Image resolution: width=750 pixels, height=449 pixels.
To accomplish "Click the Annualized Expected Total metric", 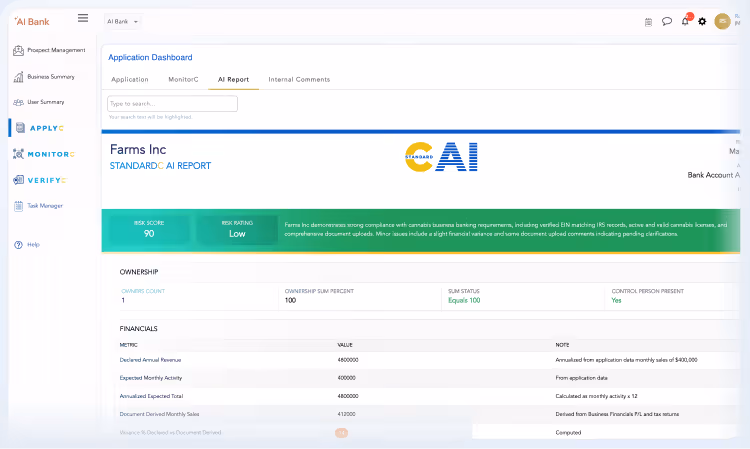I will 151,396.
